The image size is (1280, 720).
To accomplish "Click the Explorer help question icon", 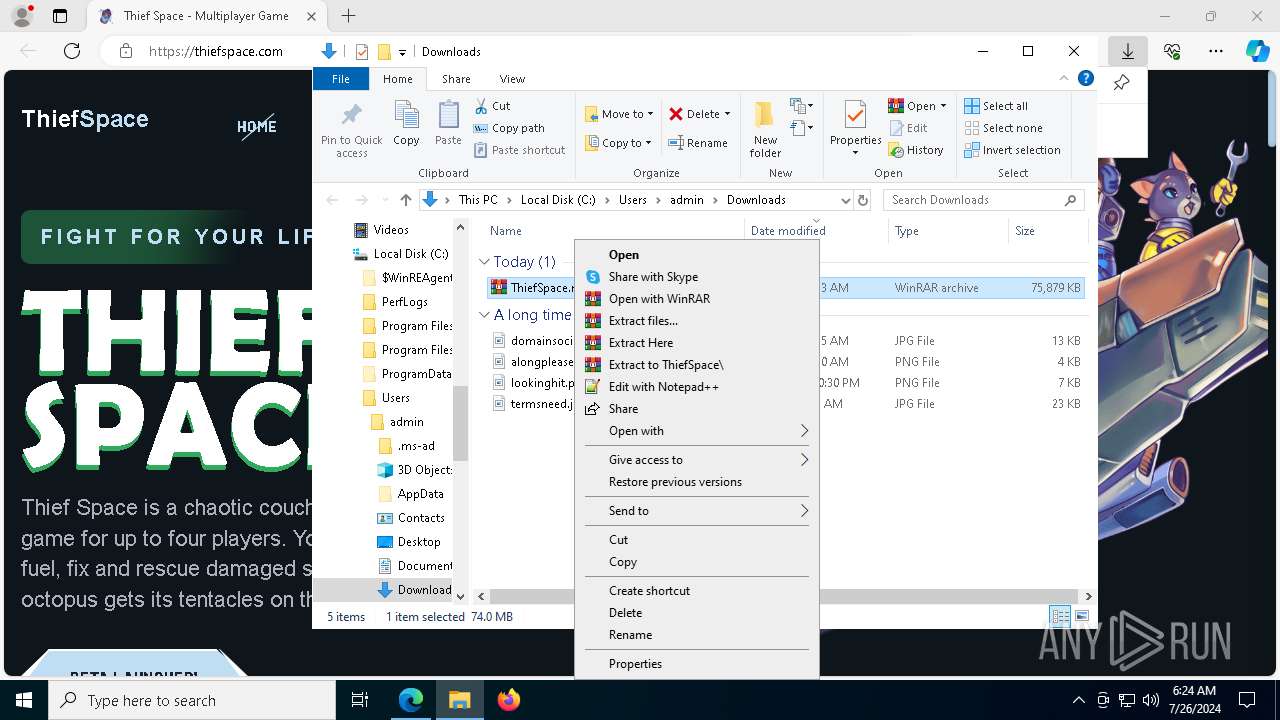I will tap(1086, 78).
